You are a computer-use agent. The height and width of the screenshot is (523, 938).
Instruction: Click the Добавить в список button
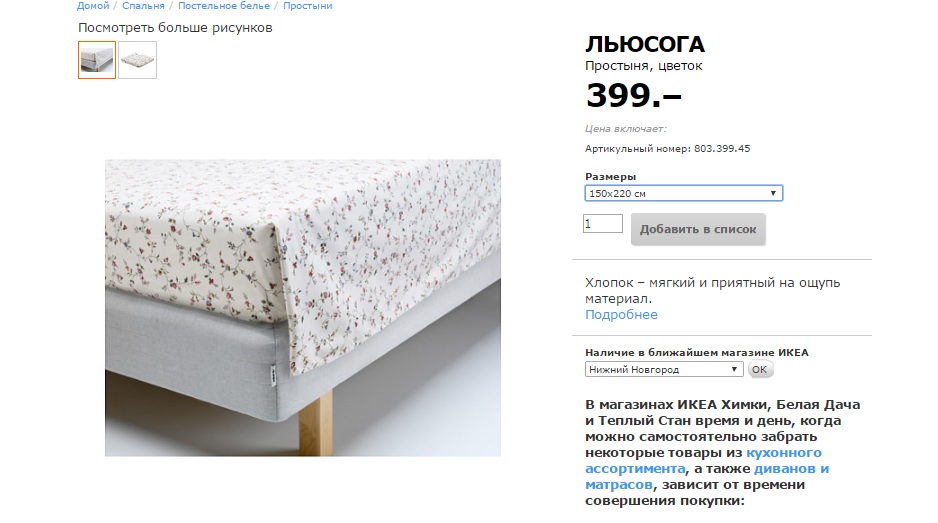pos(698,229)
